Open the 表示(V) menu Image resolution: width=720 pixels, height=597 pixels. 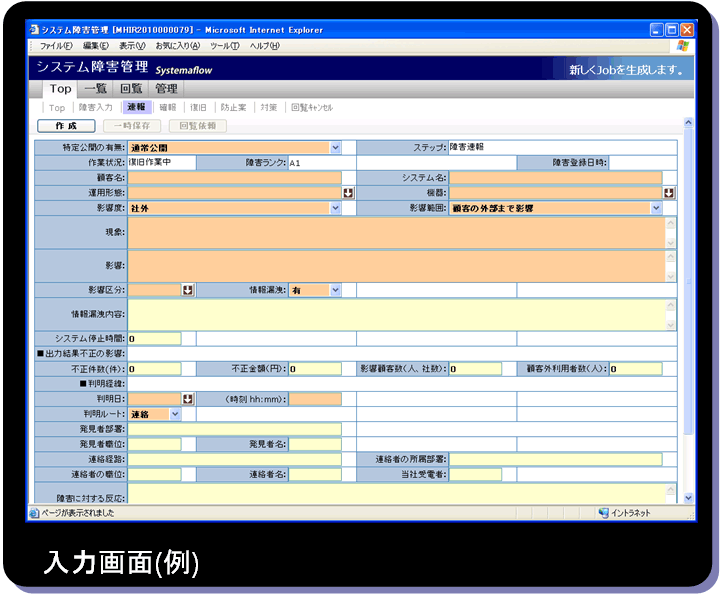(132, 46)
